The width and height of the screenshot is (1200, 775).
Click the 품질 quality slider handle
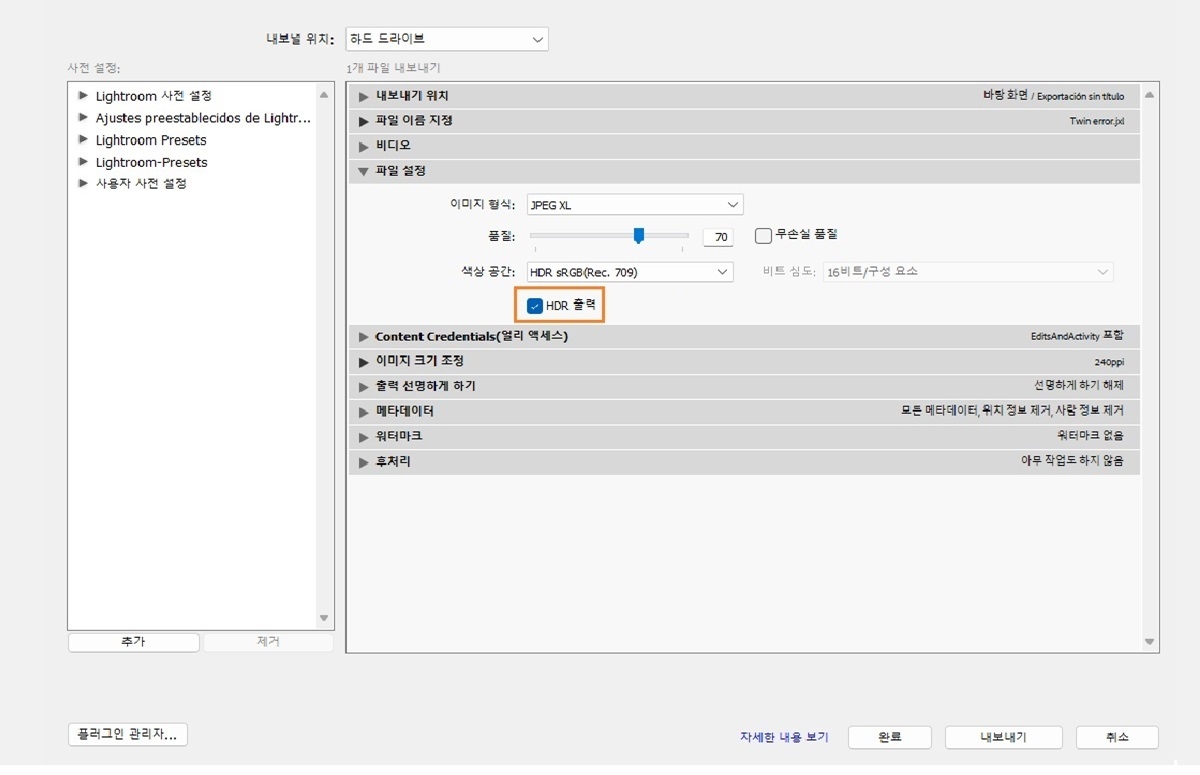point(638,235)
